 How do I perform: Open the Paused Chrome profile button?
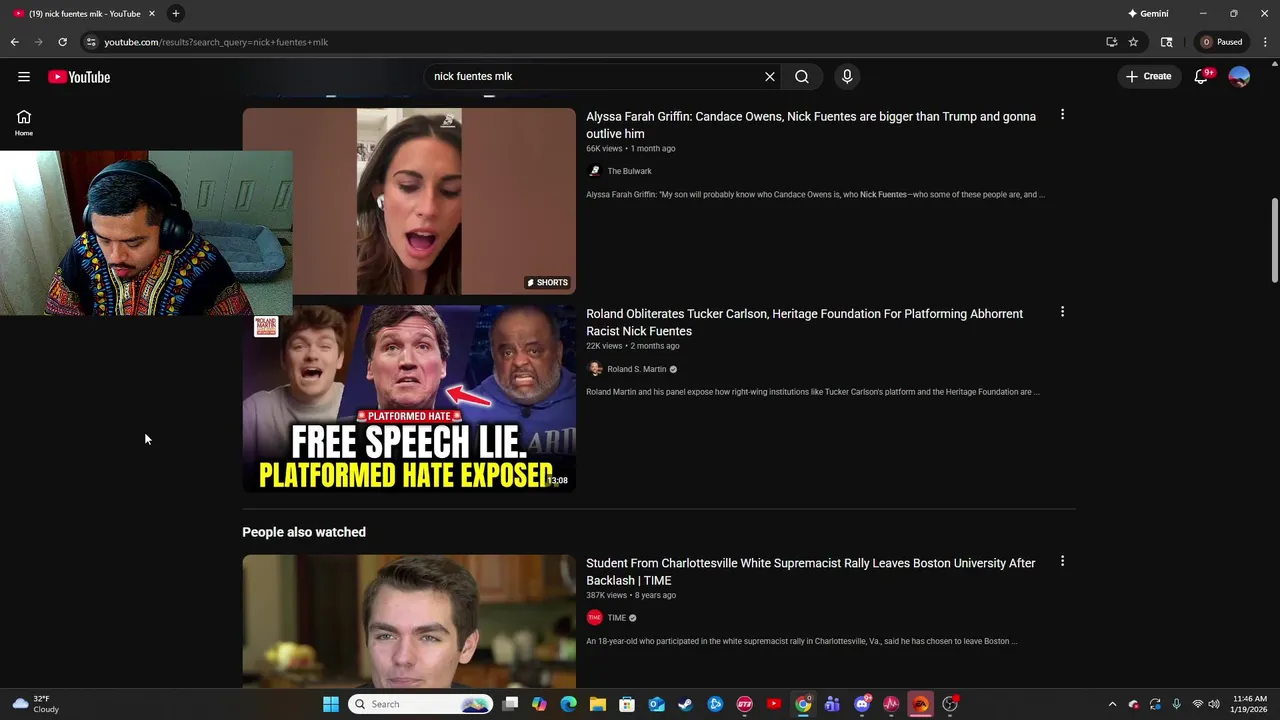click(1222, 42)
